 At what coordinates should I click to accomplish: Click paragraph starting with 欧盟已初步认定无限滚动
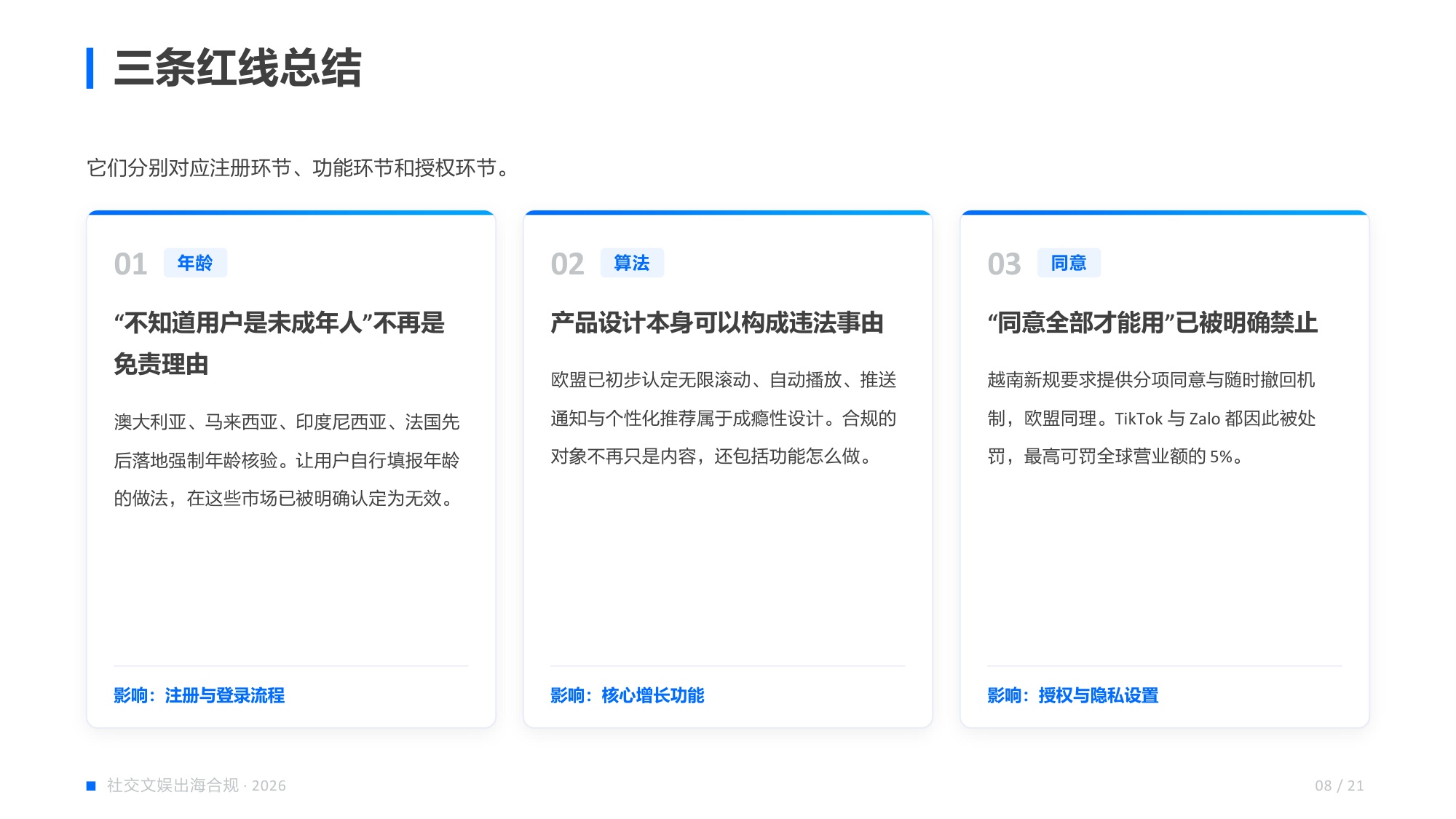tap(724, 418)
